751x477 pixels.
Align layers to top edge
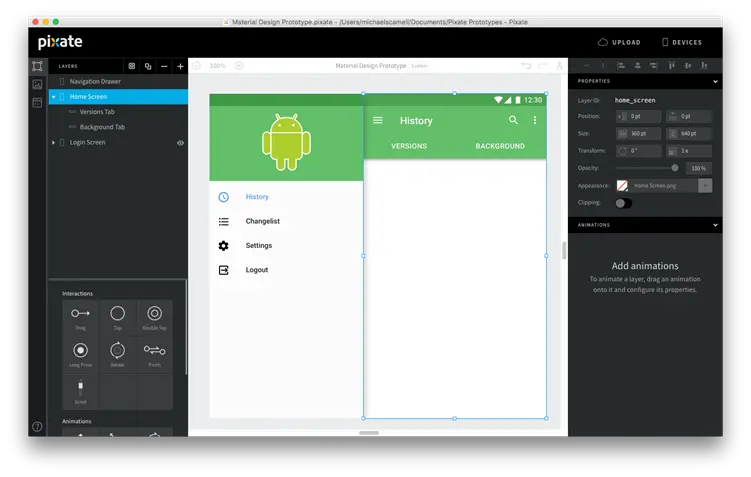pyautogui.click(x=672, y=66)
